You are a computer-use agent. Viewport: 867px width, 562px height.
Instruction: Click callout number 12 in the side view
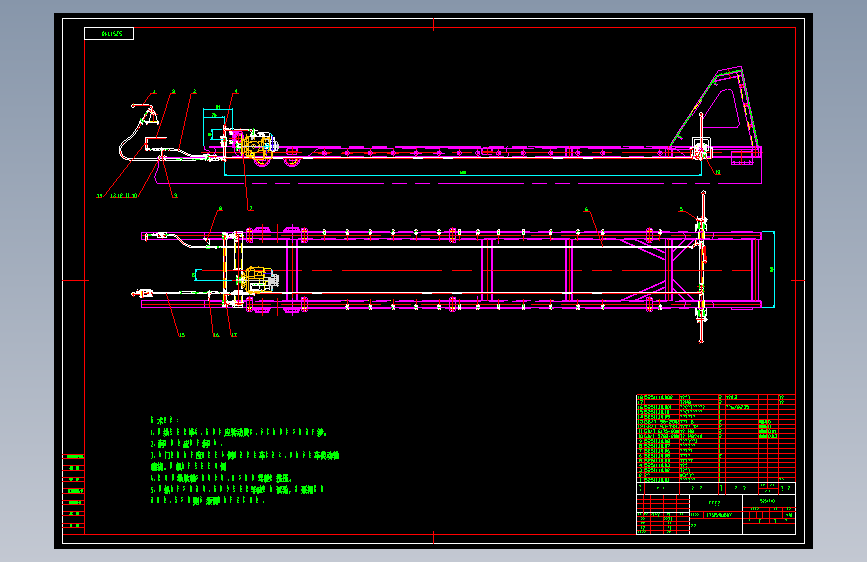[718, 172]
